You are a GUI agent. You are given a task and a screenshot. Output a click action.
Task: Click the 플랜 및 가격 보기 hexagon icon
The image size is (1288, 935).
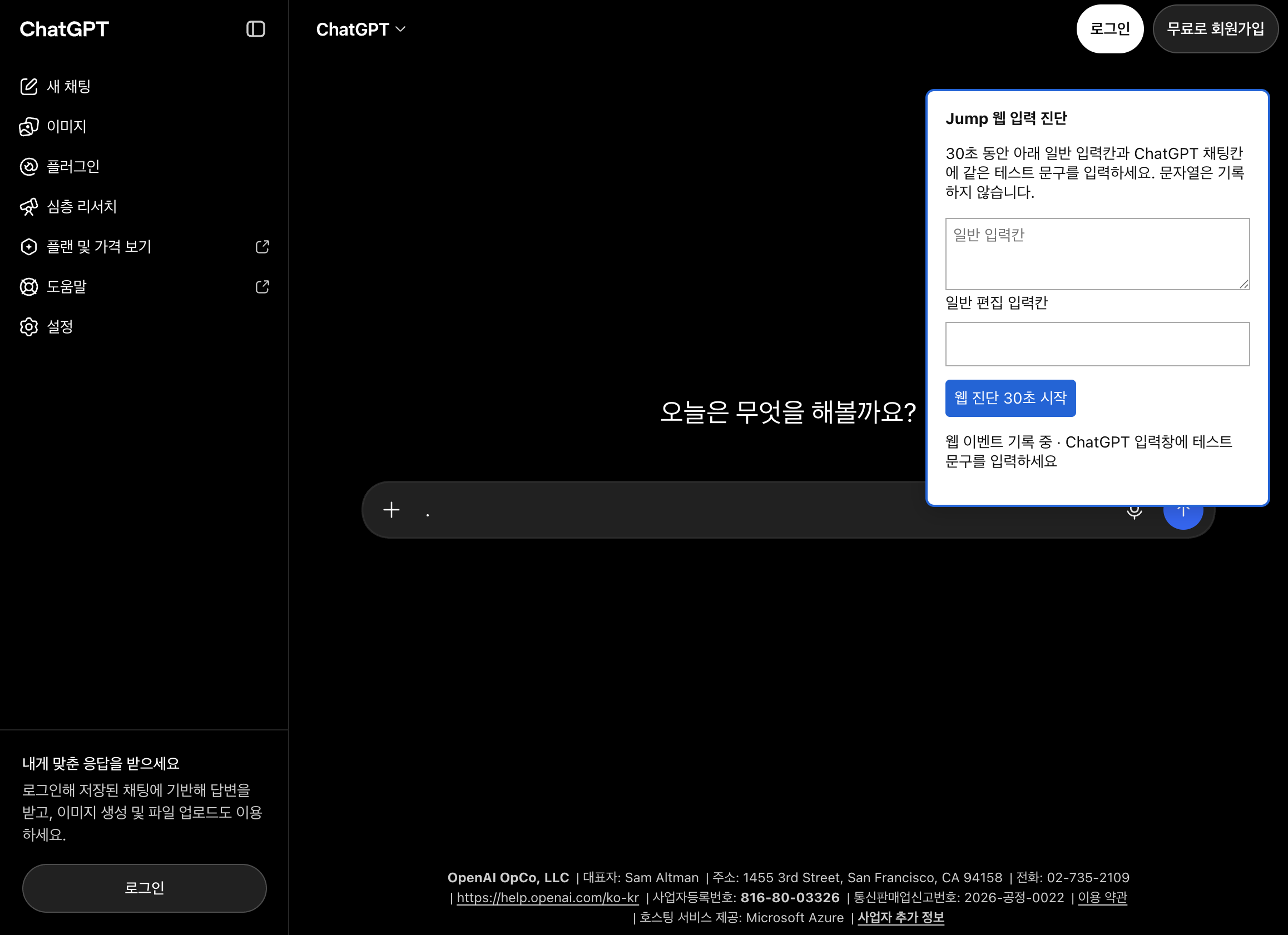[x=29, y=246]
